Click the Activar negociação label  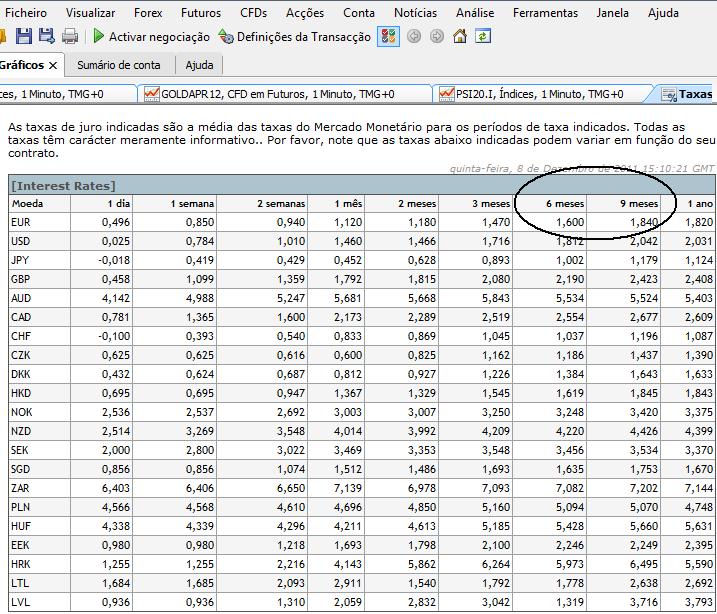click(159, 37)
